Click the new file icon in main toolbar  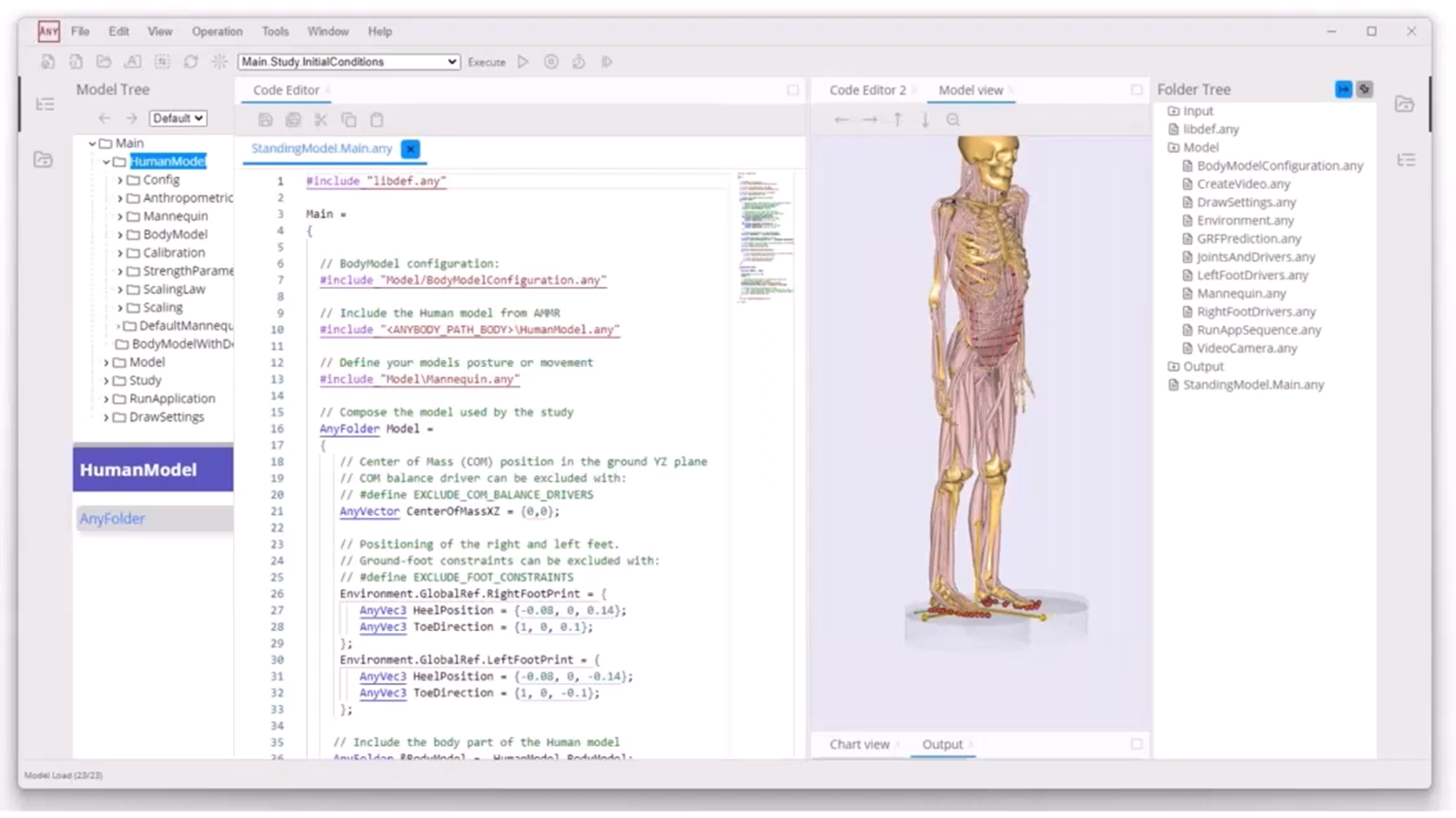[x=76, y=62]
